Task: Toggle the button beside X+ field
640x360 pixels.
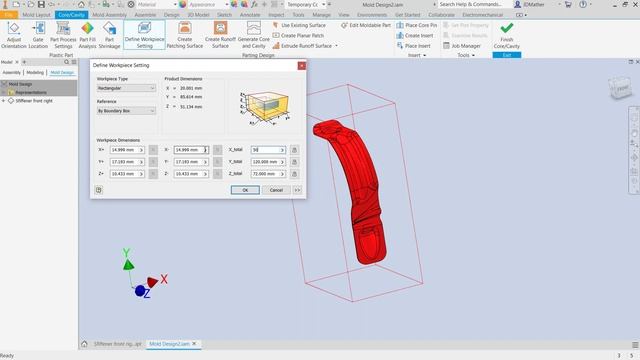Action: (x=153, y=150)
